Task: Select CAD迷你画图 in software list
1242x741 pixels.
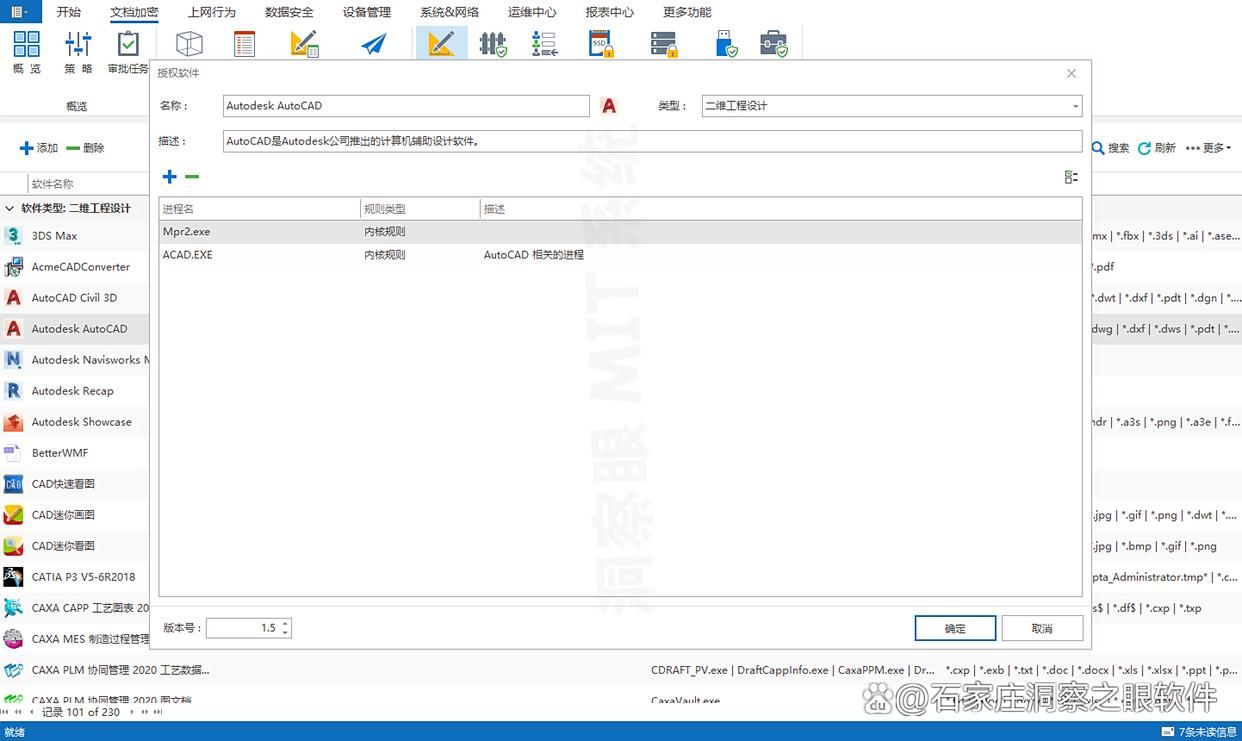Action: point(63,515)
